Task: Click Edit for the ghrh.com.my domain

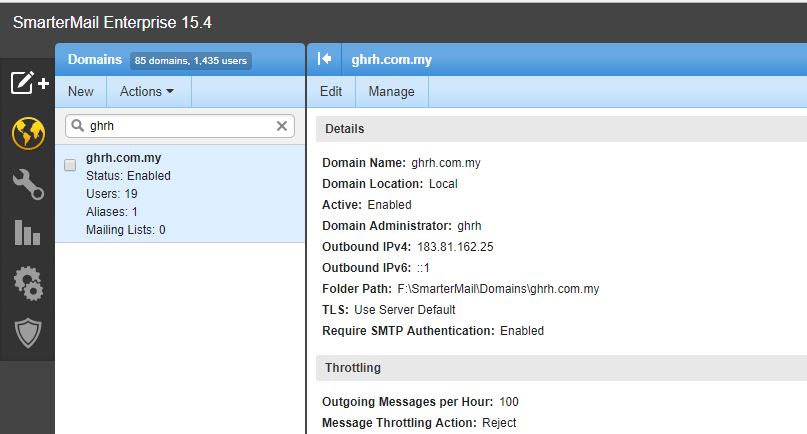Action: 331,91
